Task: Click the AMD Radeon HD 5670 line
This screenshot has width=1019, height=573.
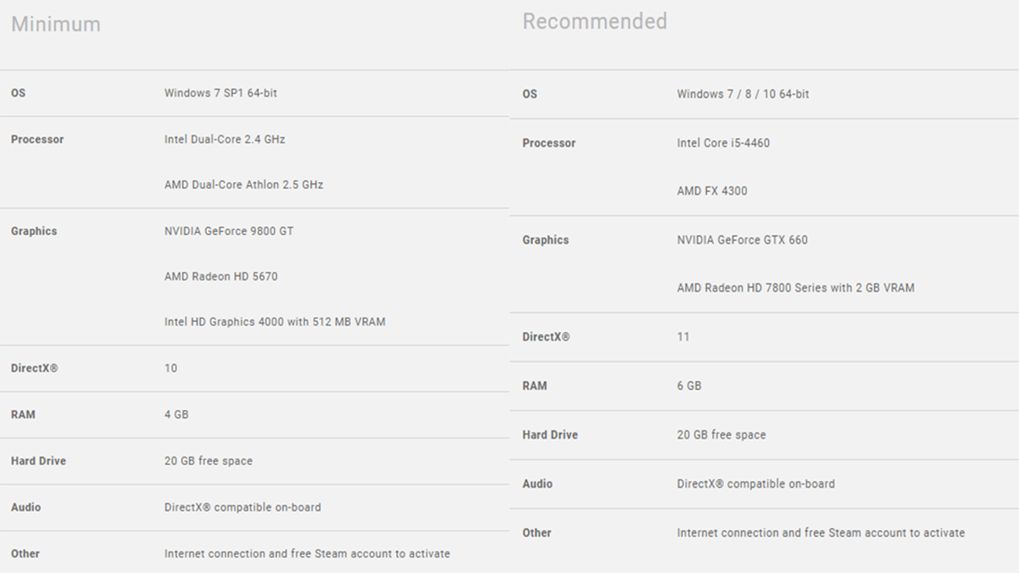Action: pyautogui.click(x=220, y=276)
